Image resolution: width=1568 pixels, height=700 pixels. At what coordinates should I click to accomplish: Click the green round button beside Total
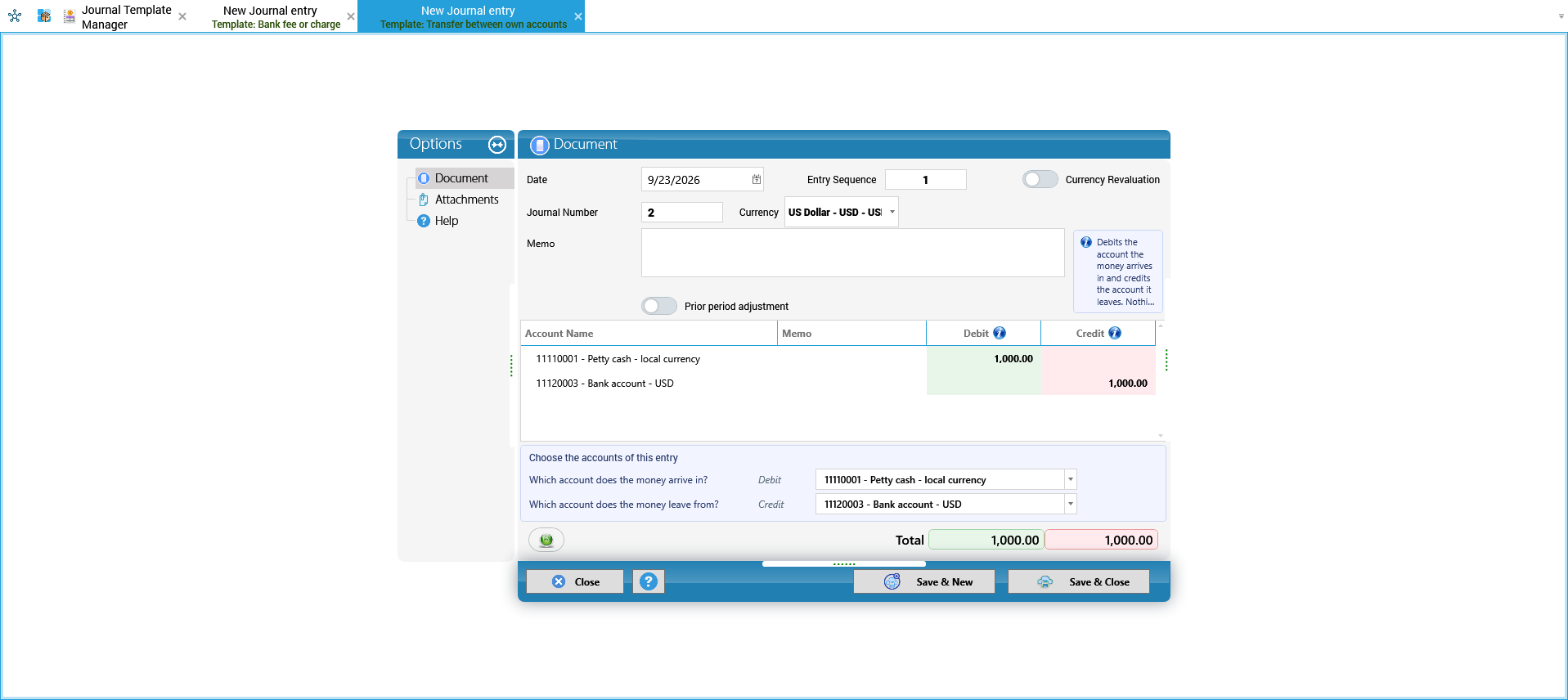(546, 540)
